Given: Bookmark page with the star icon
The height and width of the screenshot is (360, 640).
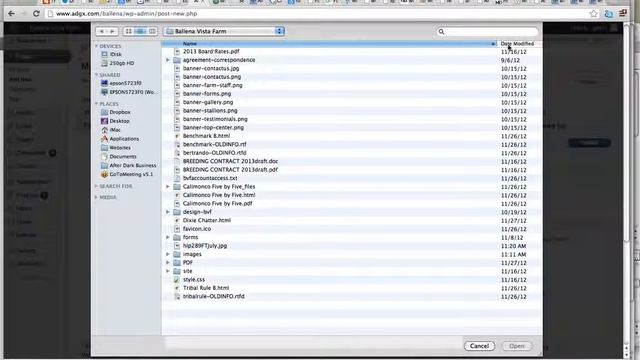Looking at the screenshot, I should click(593, 13).
